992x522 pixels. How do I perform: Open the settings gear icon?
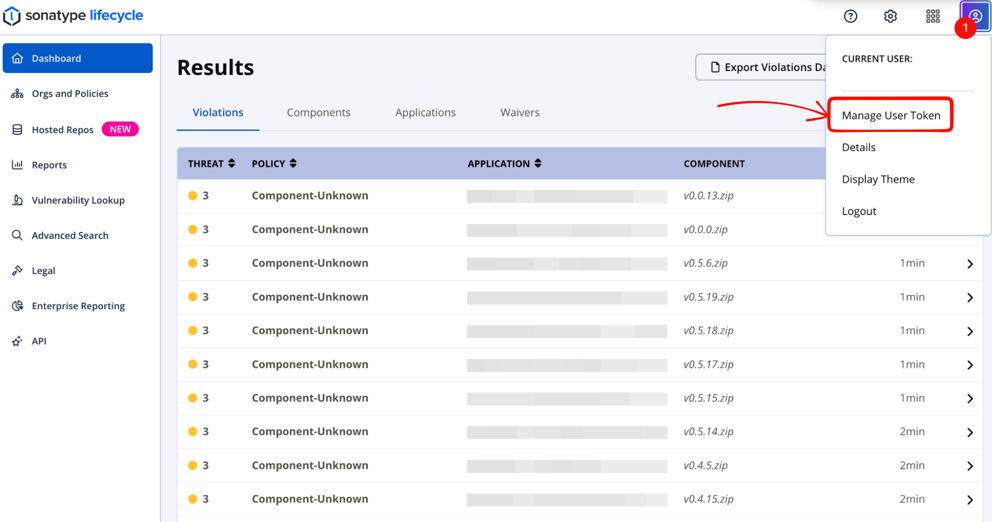(890, 16)
